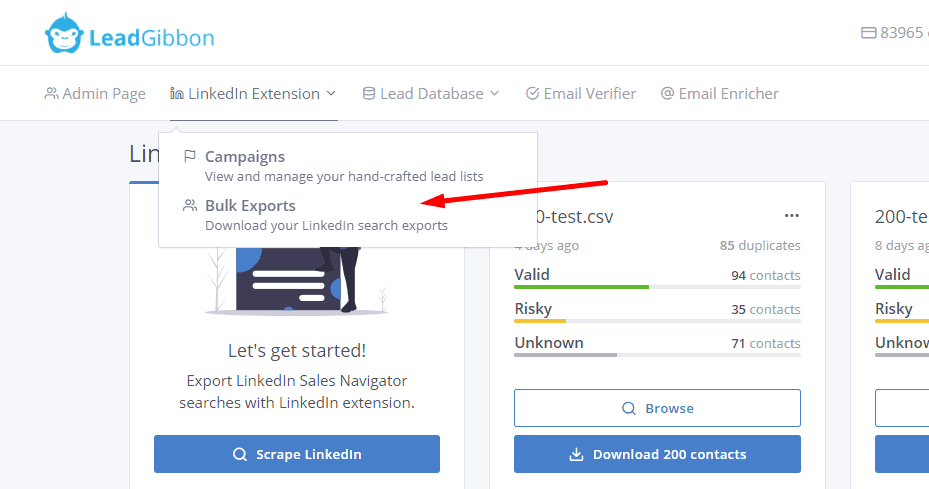The image size is (929, 489).
Task: Select Campaigns menu entry
Action: point(245,157)
